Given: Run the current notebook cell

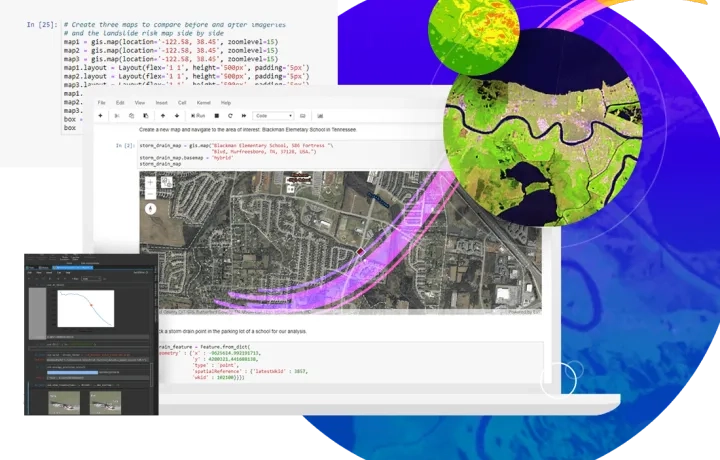Looking at the screenshot, I should click(198, 116).
